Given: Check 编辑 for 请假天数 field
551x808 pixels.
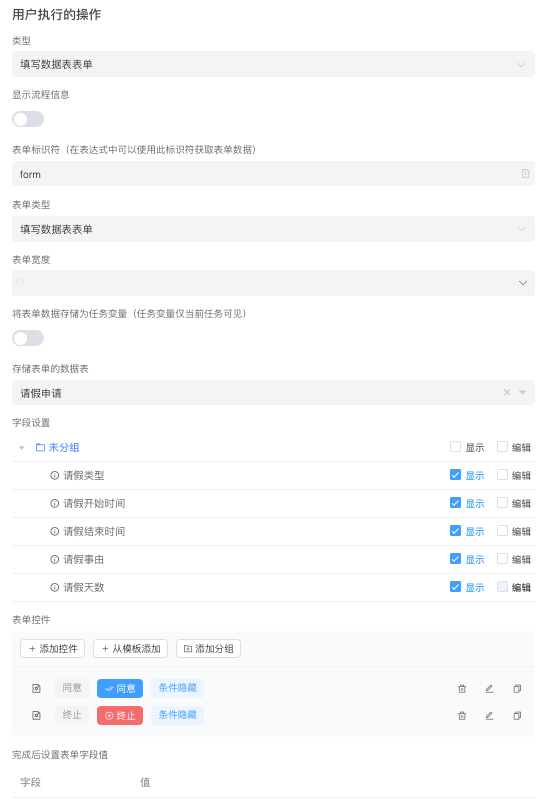Looking at the screenshot, I should pyautogui.click(x=502, y=586).
